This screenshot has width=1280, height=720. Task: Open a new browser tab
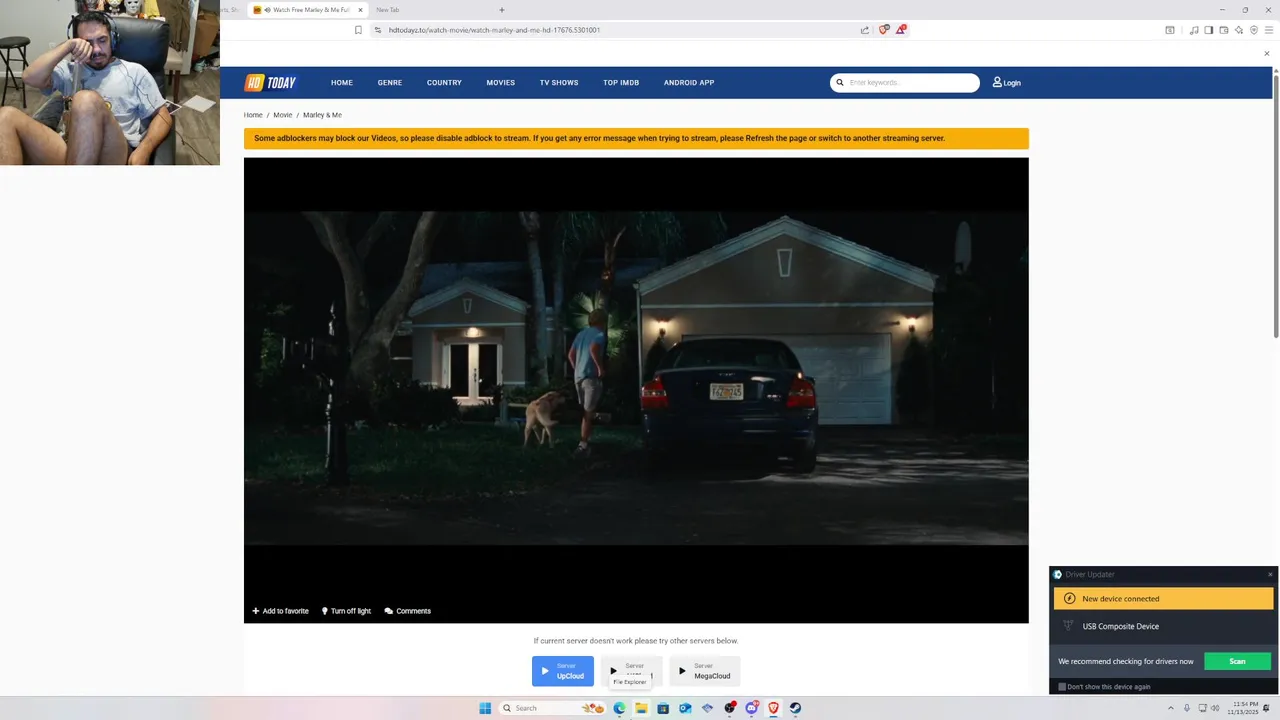[x=502, y=10]
